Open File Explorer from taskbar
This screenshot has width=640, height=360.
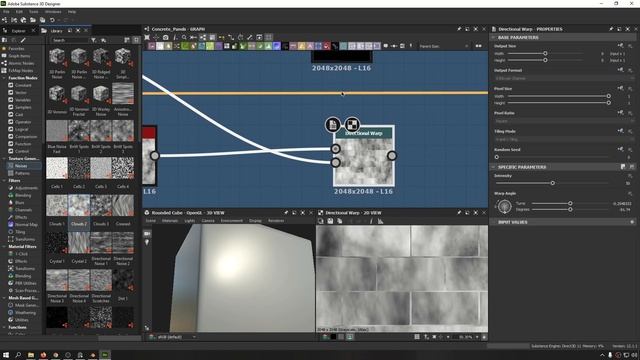coord(31,355)
